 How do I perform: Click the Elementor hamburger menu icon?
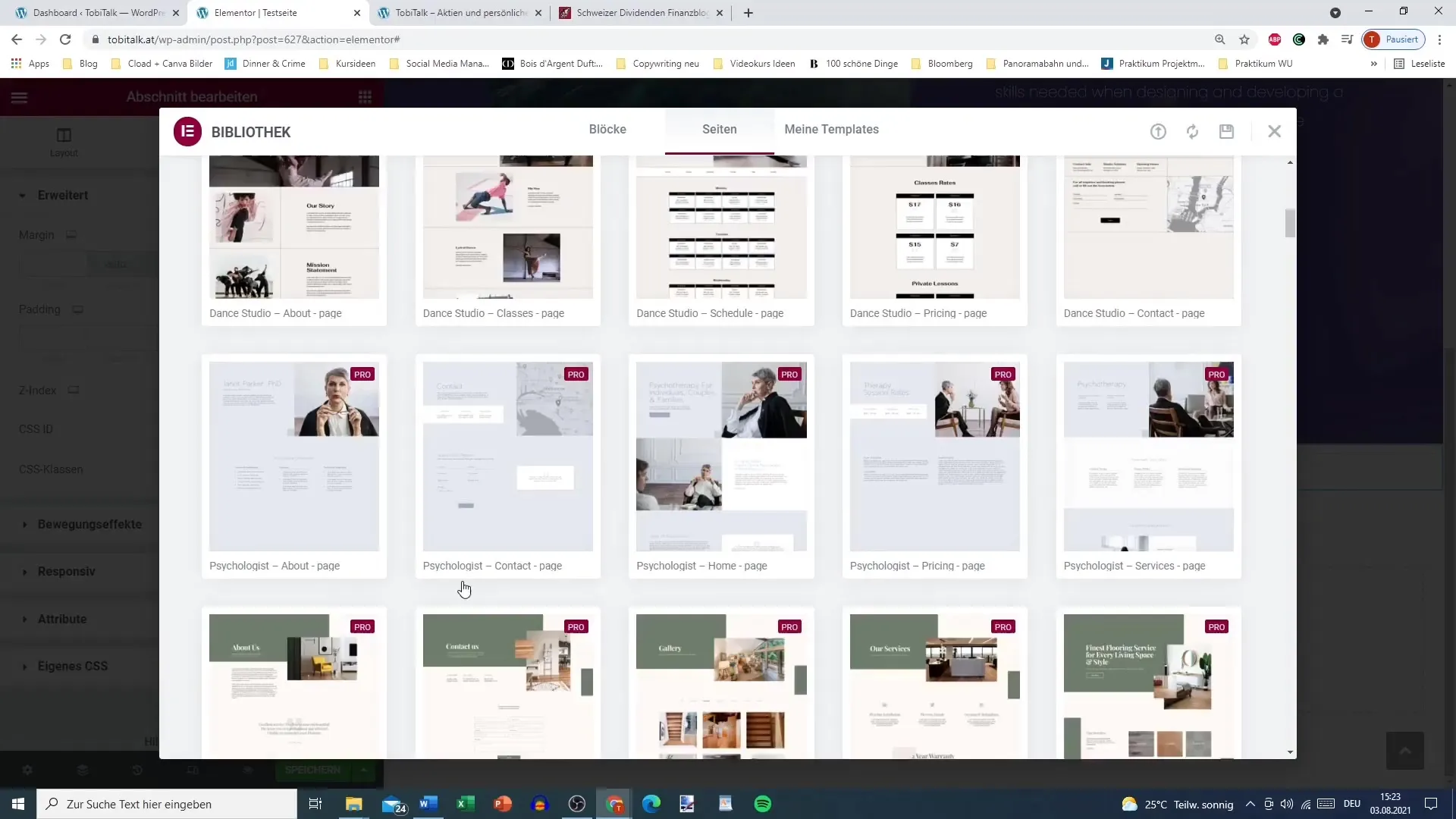point(18,96)
